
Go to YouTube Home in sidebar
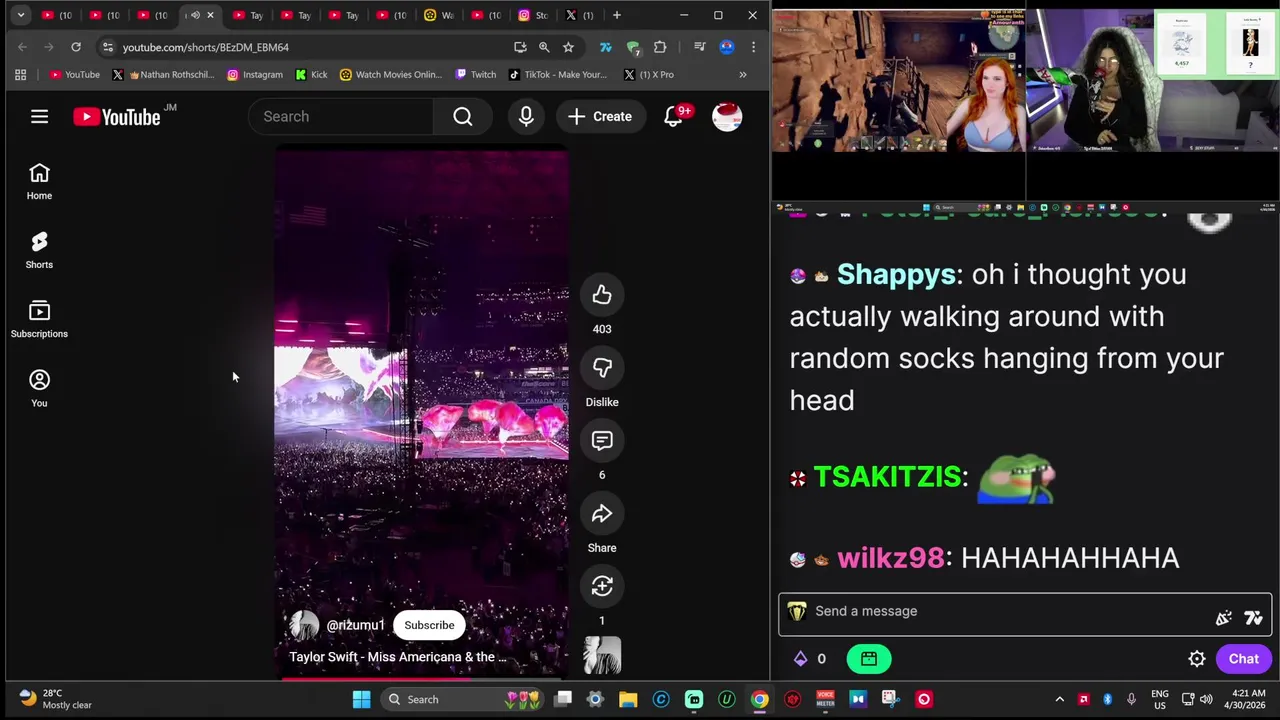coord(39,182)
